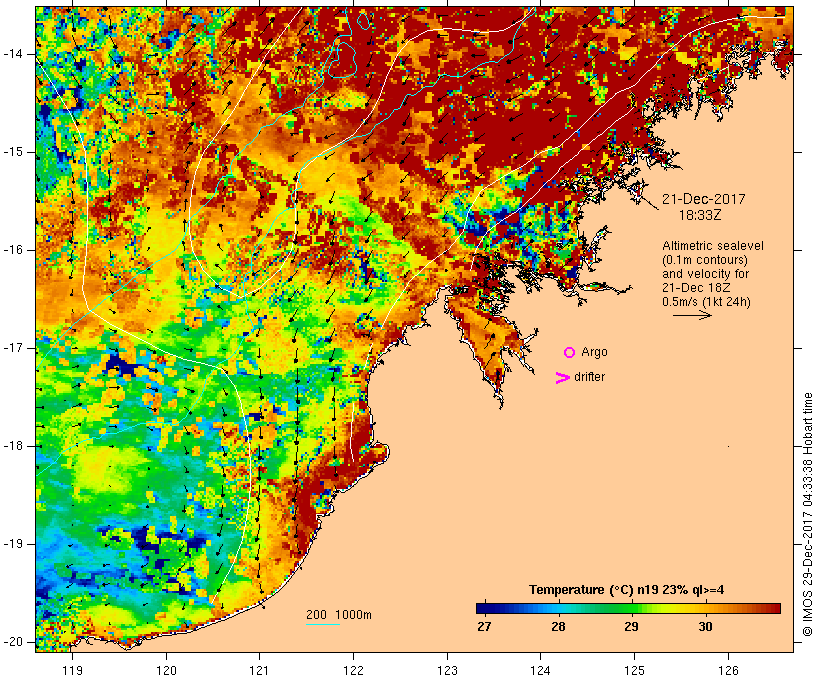Viewport: 820px width, 680px height.
Task: Click the '27' color bar label
Action: click(484, 627)
